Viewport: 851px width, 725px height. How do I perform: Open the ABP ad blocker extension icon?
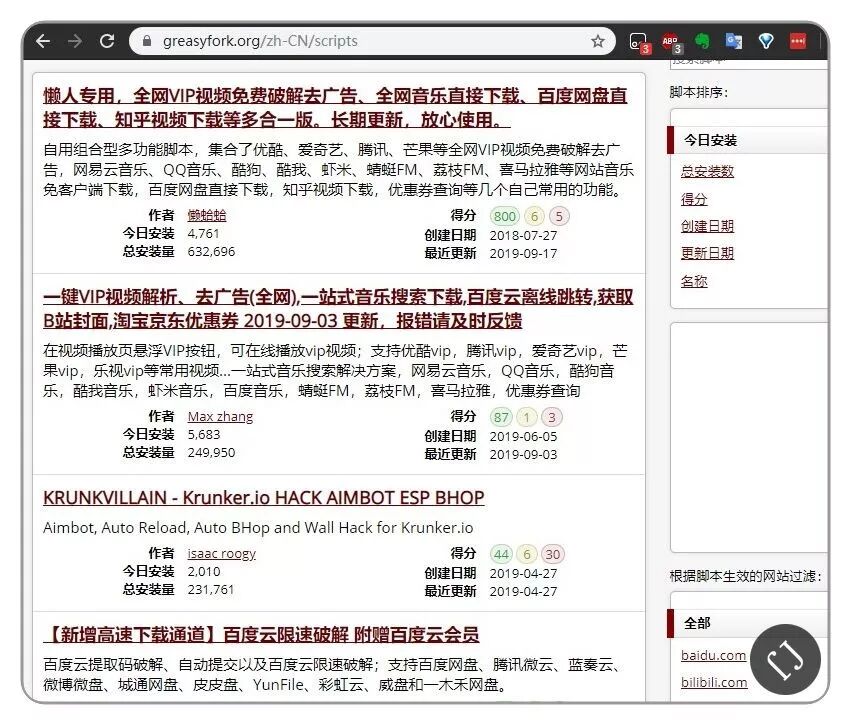click(x=671, y=42)
